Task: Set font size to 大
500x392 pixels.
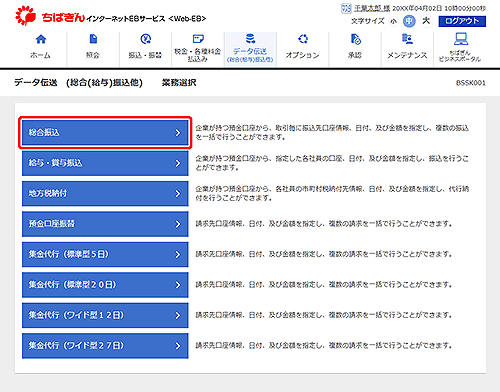Action: tap(426, 21)
